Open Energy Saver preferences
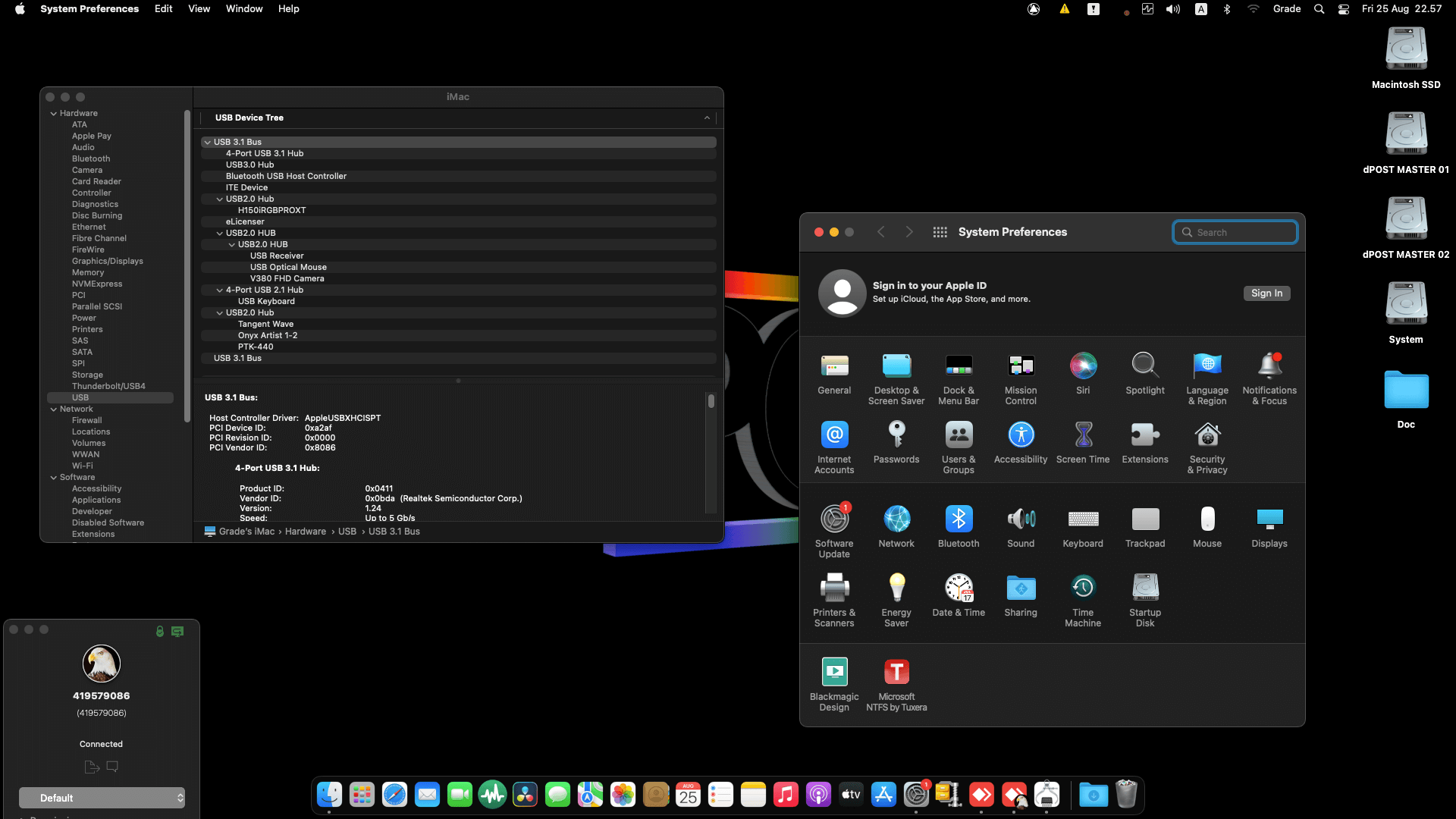The image size is (1456, 819). [x=896, y=601]
